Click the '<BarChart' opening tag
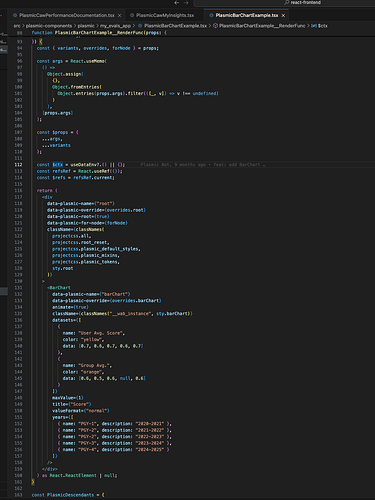 click(59, 288)
